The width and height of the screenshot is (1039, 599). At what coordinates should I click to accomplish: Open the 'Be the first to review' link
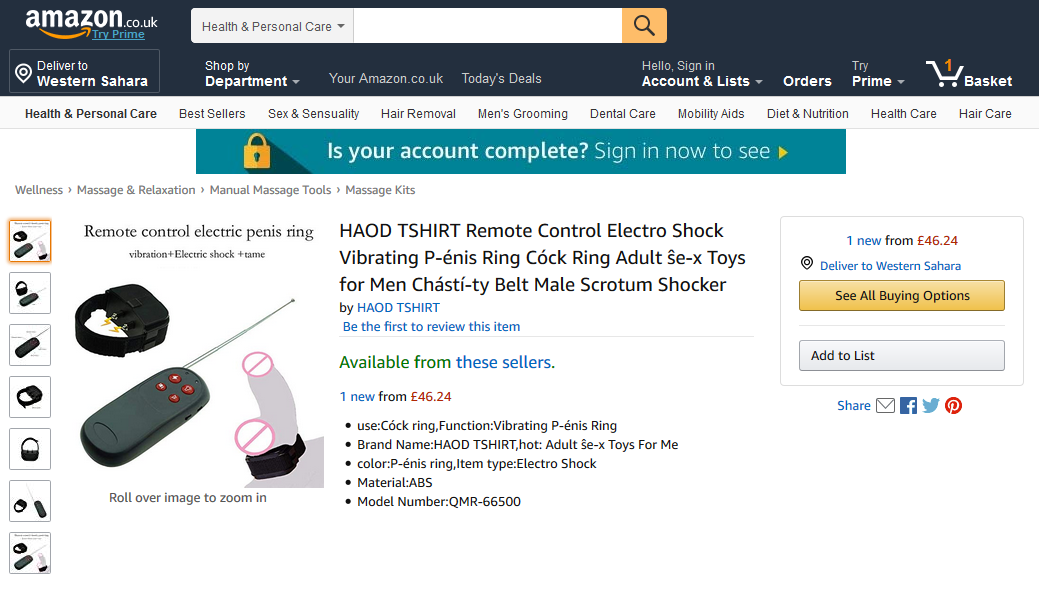pos(431,326)
